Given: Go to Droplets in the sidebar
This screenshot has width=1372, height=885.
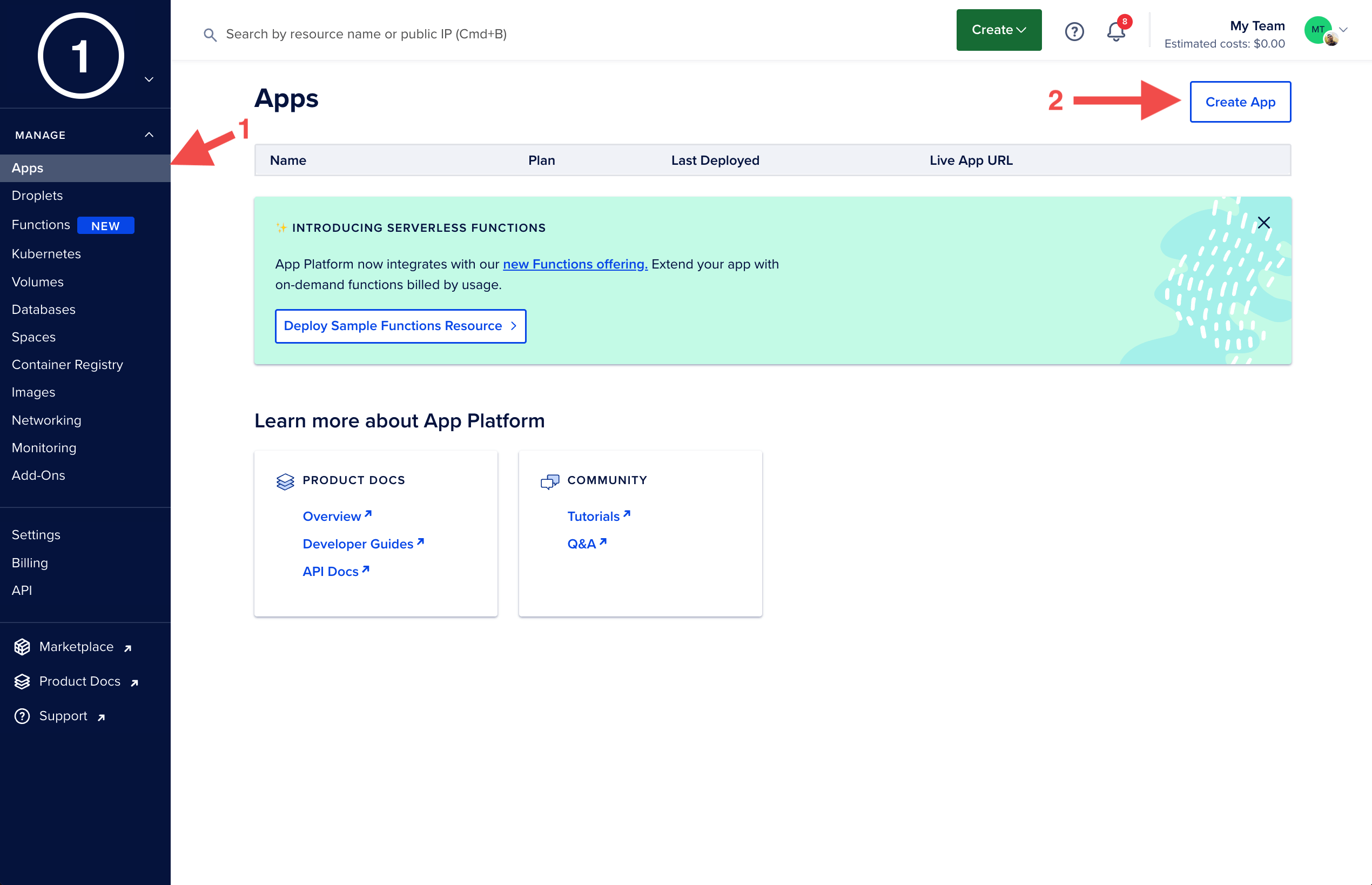Looking at the screenshot, I should 37,196.
